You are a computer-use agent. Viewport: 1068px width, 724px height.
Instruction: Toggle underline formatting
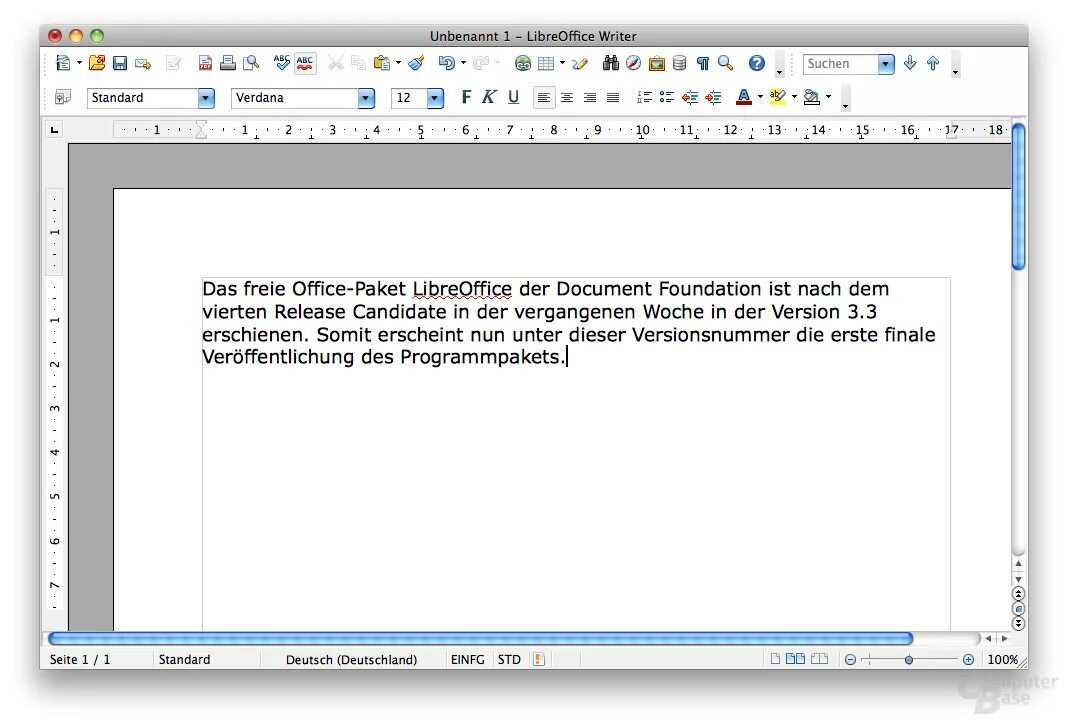(x=512, y=97)
